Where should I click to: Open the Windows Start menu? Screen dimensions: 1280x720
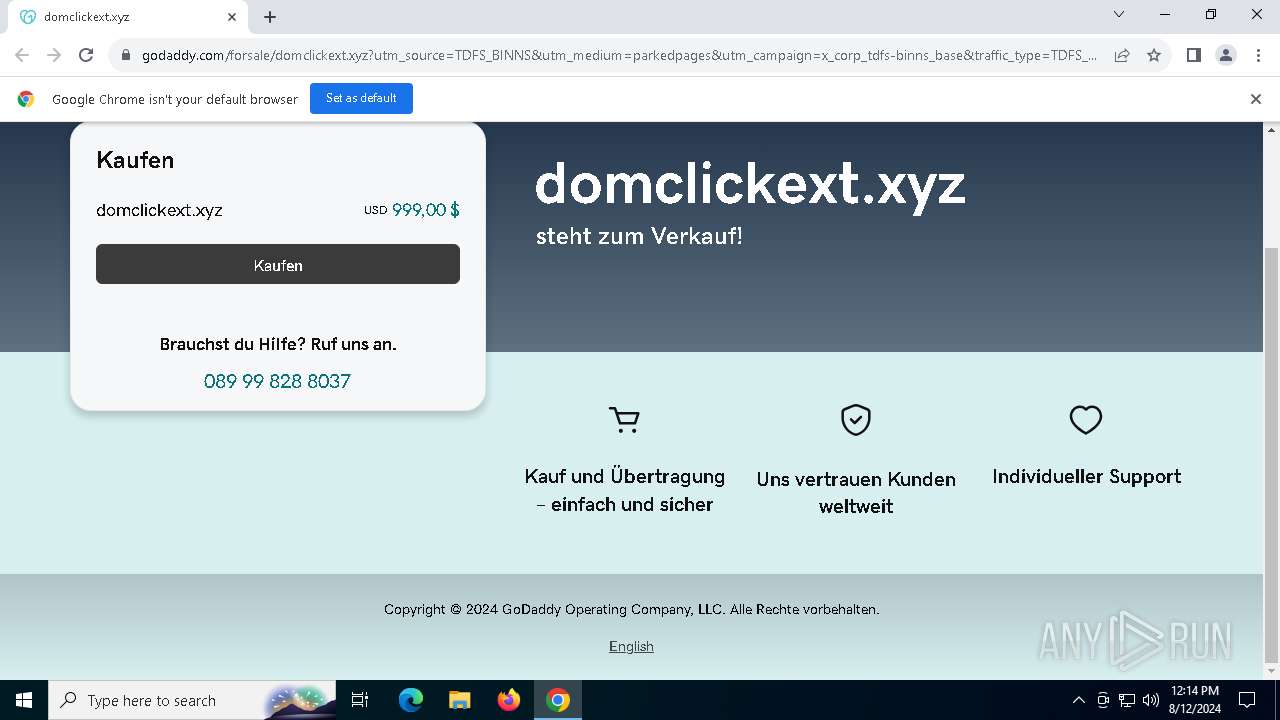point(24,700)
